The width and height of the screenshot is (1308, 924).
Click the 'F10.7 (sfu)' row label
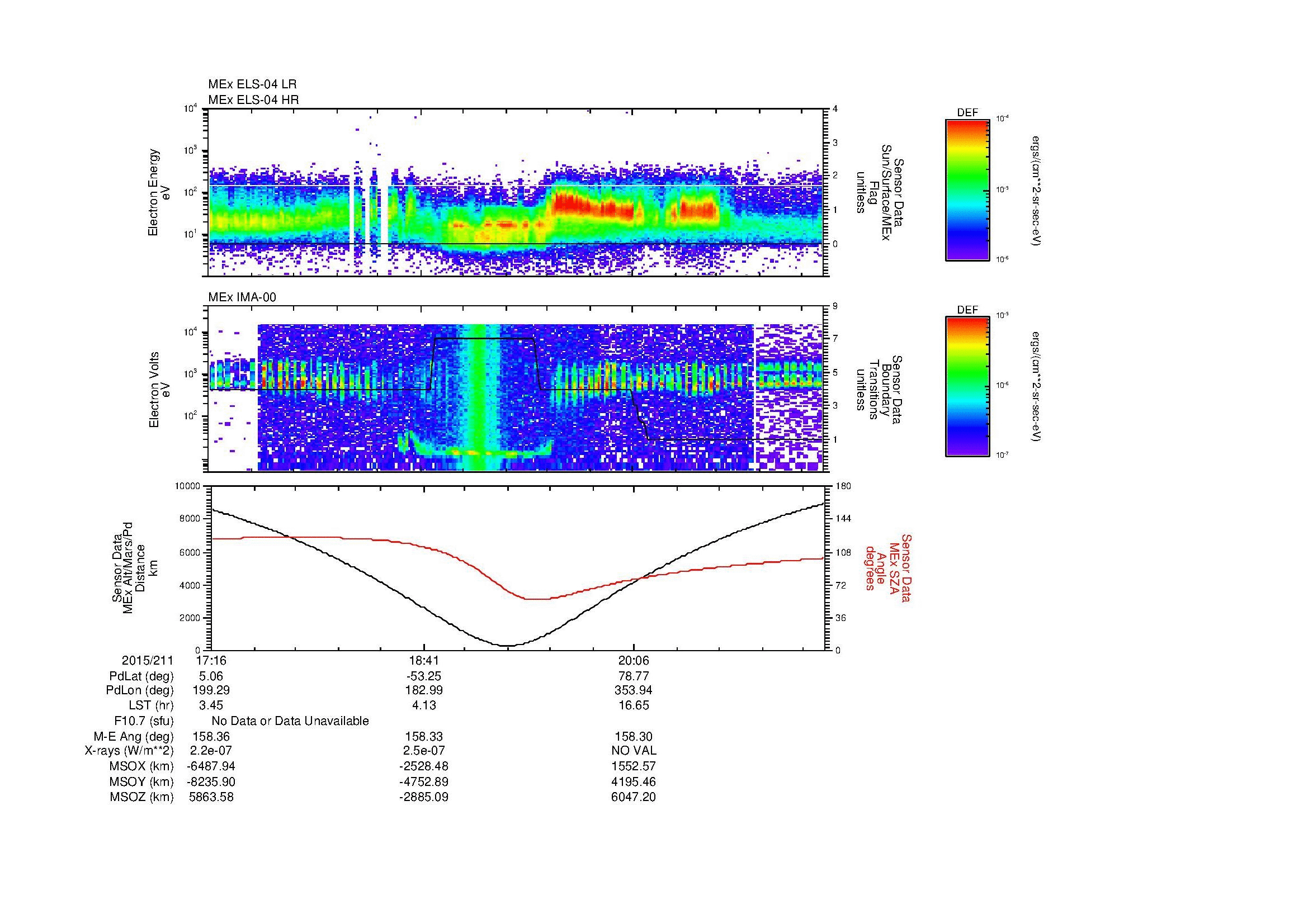pos(144,721)
